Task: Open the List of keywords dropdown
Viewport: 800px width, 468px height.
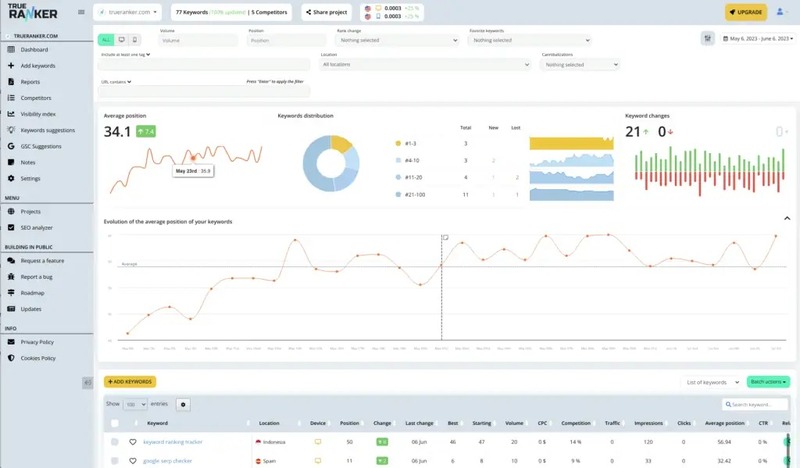Action: (x=712, y=382)
